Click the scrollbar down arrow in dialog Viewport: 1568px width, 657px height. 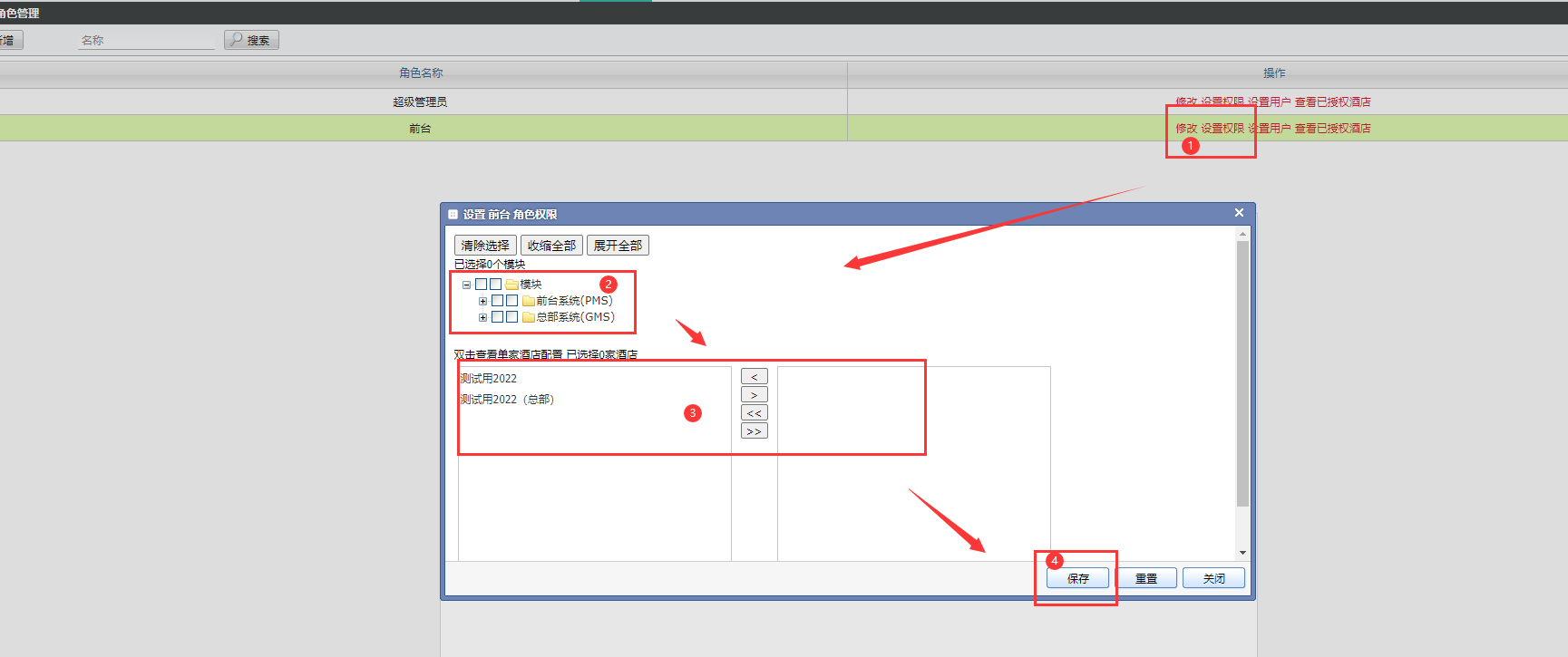[x=1242, y=553]
